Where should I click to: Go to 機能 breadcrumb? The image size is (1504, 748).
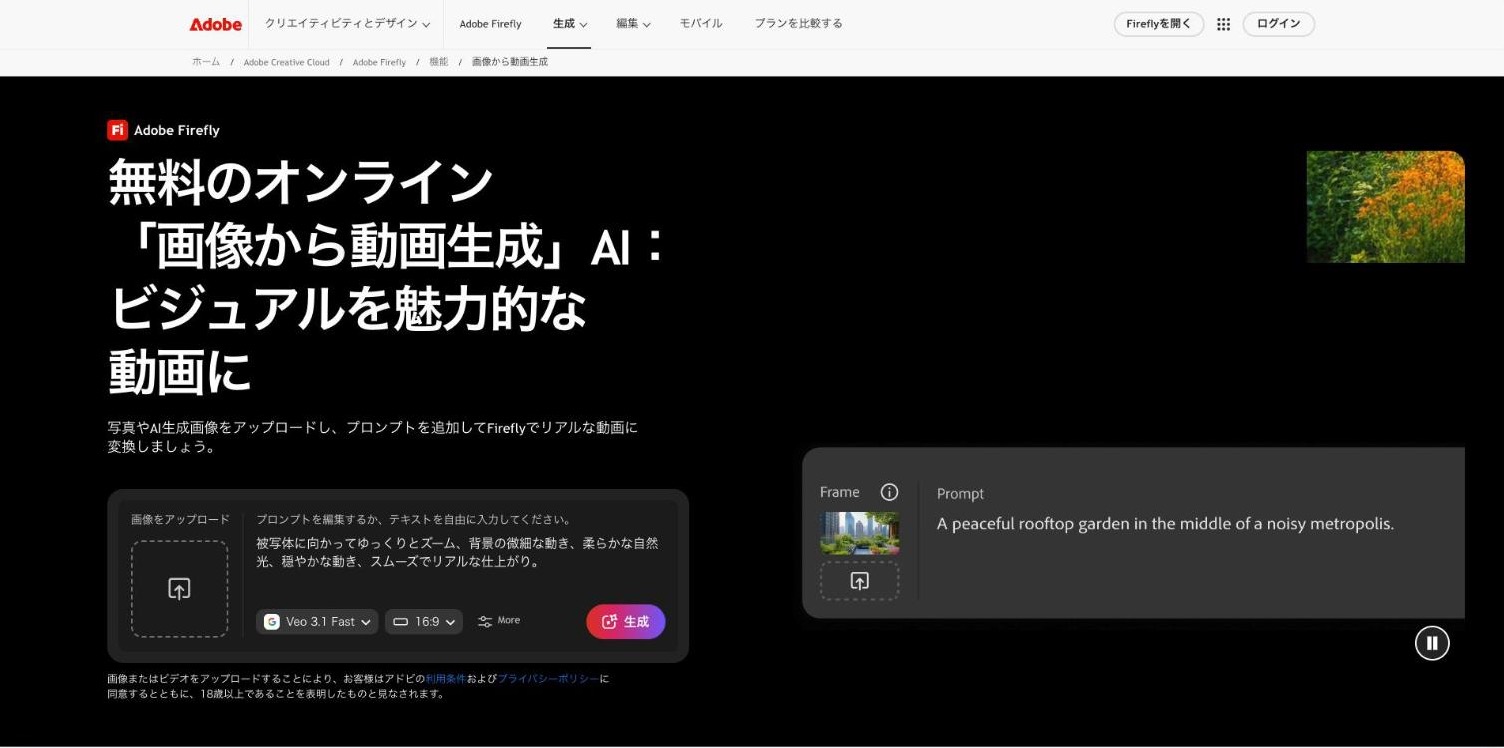coord(439,62)
